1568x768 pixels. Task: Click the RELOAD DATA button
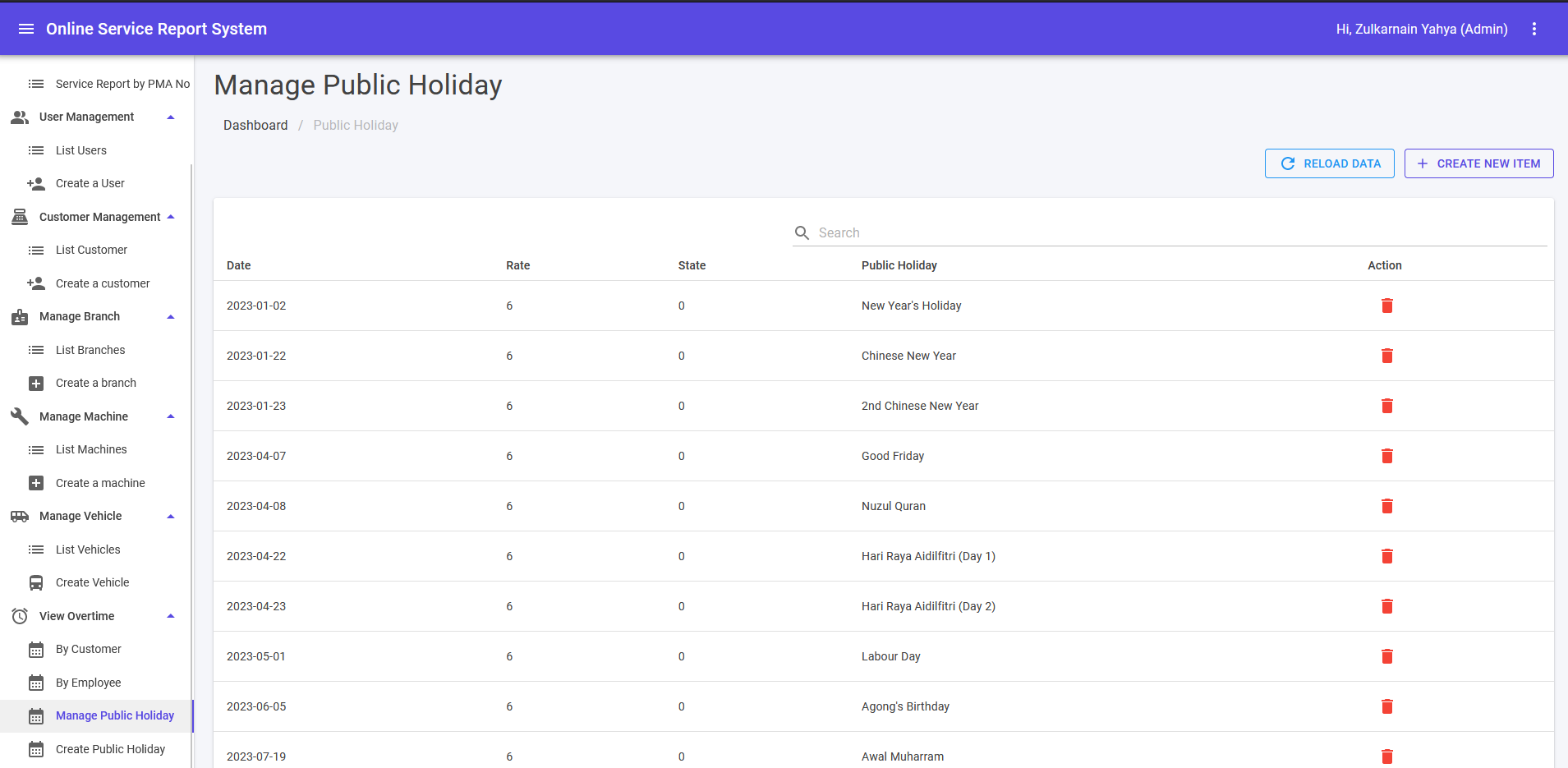tap(1330, 163)
